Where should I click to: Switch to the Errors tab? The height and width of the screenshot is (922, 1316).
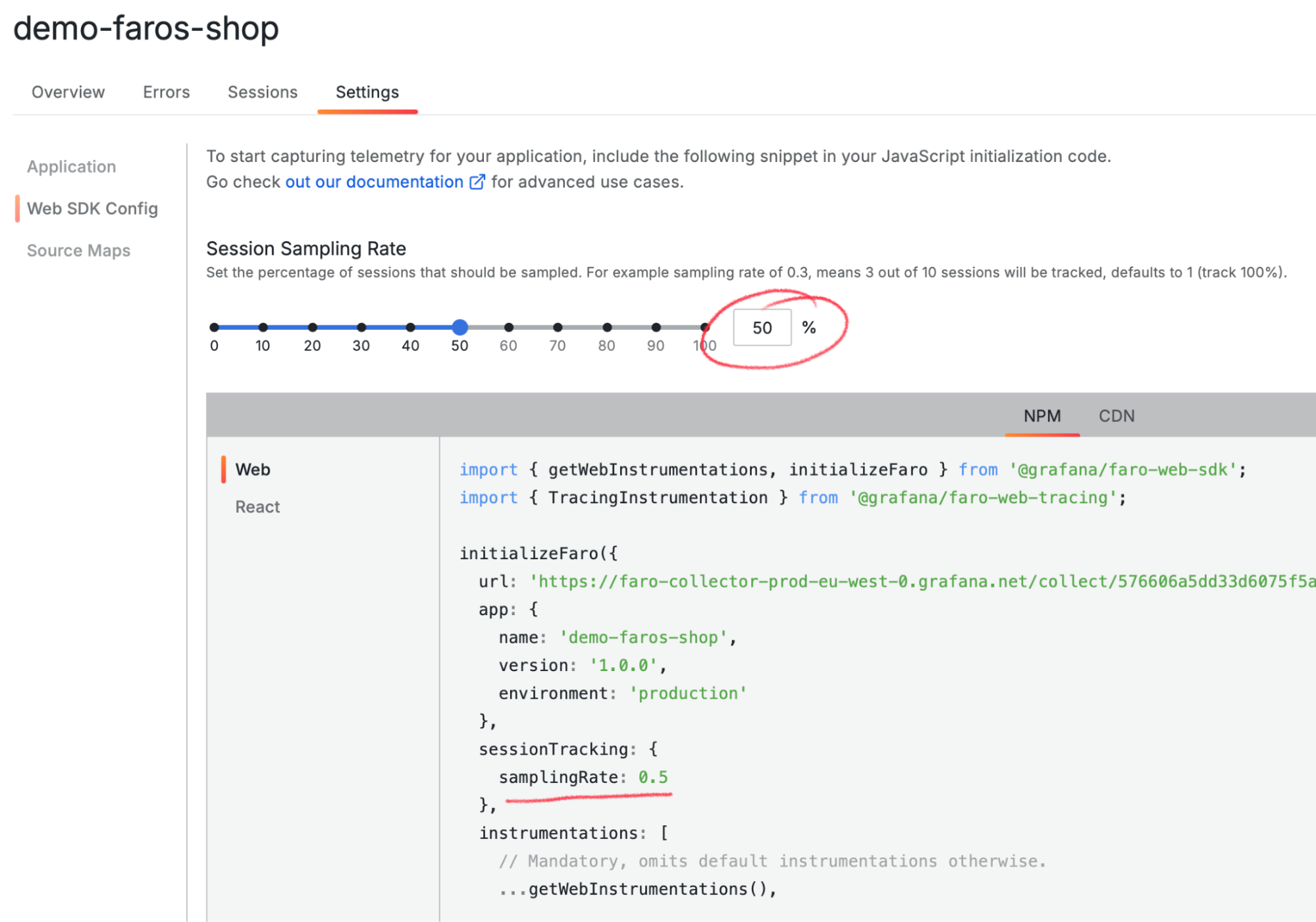(166, 92)
